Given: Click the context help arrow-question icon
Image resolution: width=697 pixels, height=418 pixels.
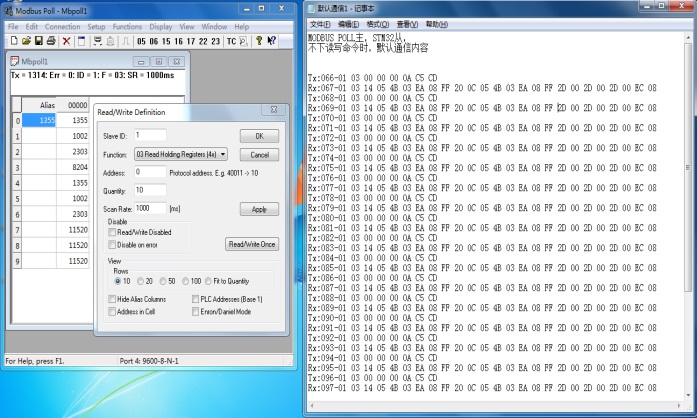Looking at the screenshot, I should 272,41.
